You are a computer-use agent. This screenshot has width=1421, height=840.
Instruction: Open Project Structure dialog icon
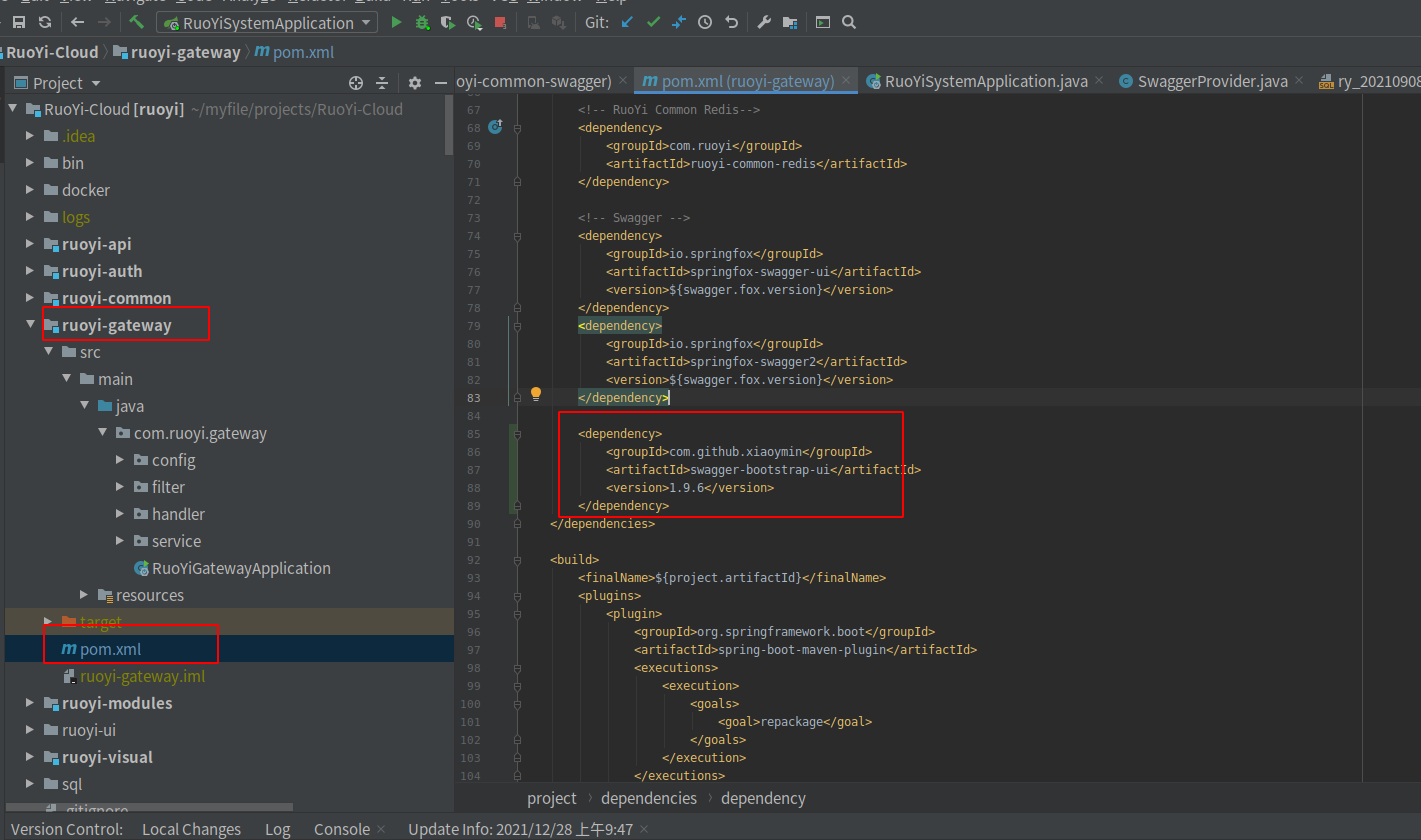coord(790,22)
